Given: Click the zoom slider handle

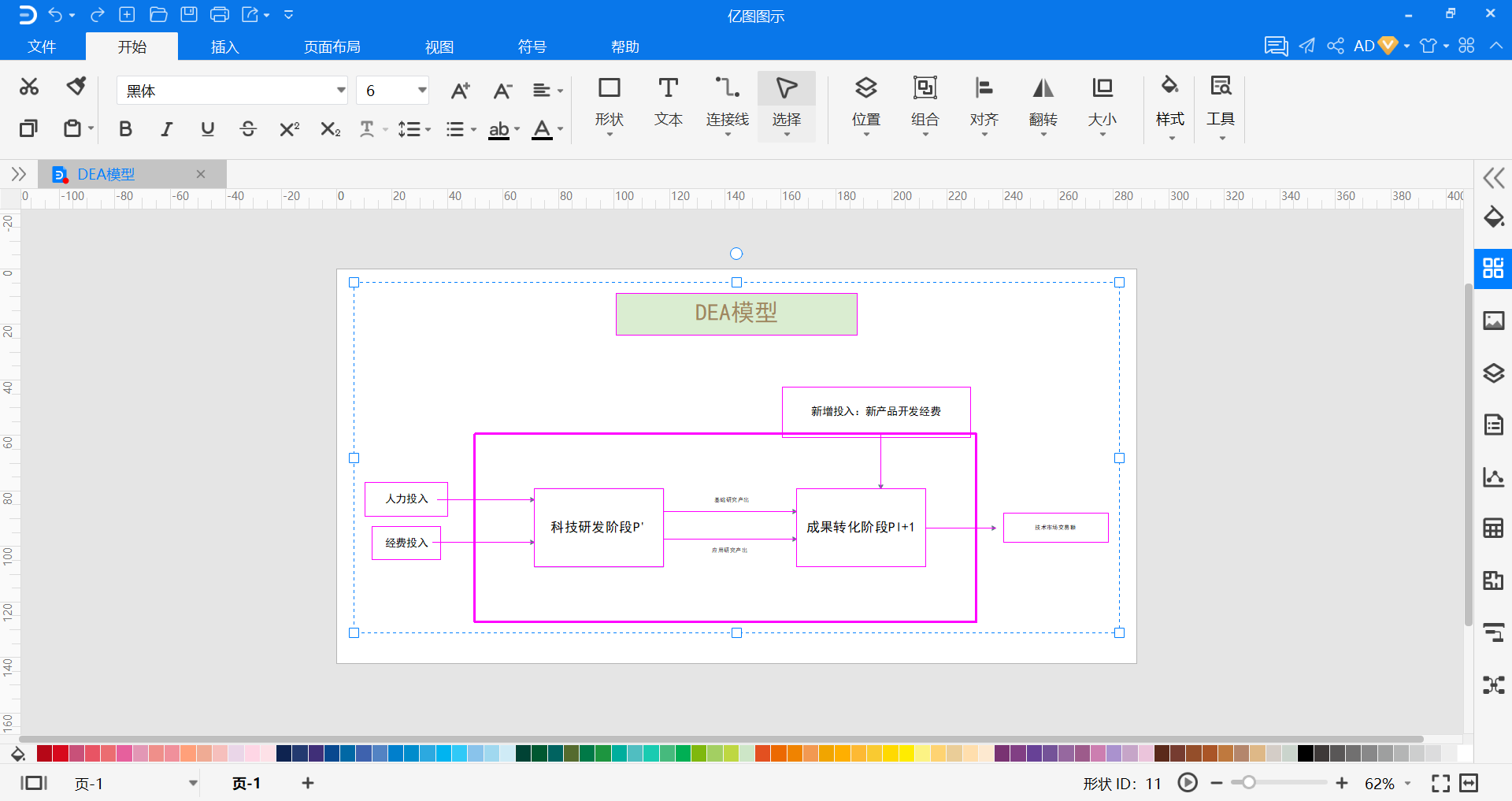Looking at the screenshot, I should coord(1248,783).
